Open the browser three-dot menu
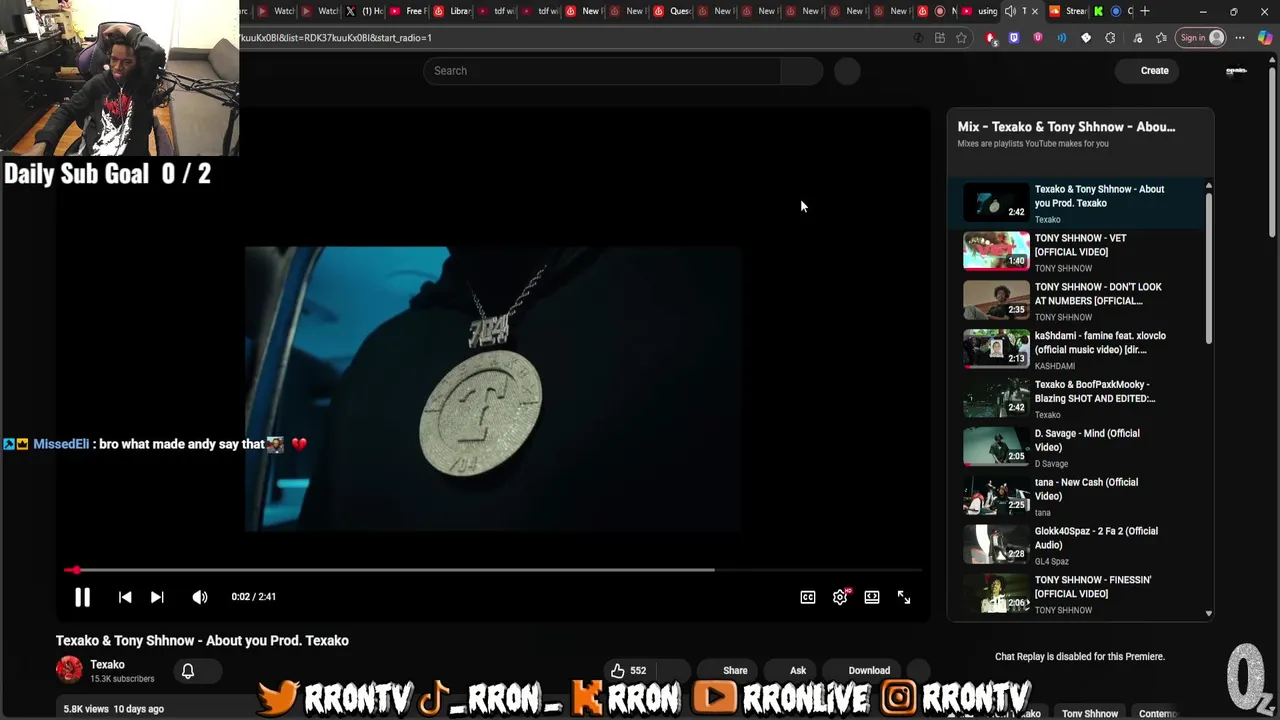Image resolution: width=1280 pixels, height=720 pixels. click(1240, 38)
